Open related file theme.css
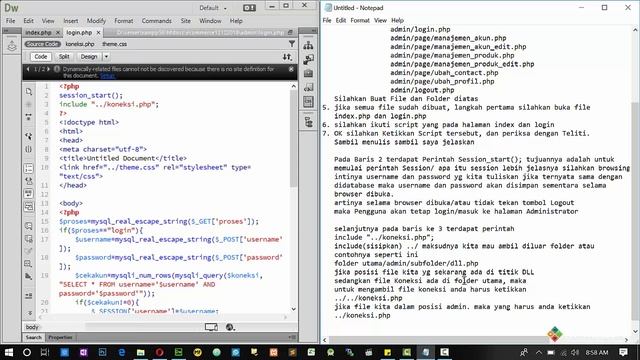Screen dimensions: 640x360 point(114,44)
